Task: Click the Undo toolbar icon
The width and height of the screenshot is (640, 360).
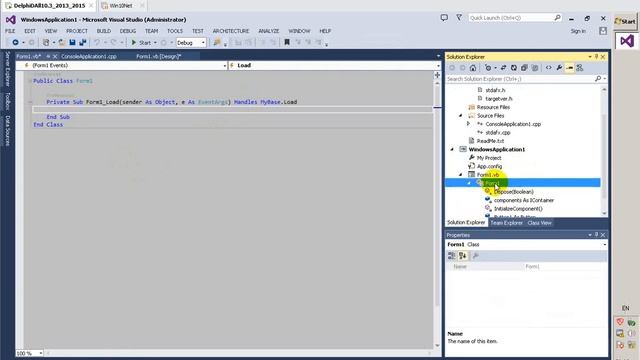Action: 97,42
